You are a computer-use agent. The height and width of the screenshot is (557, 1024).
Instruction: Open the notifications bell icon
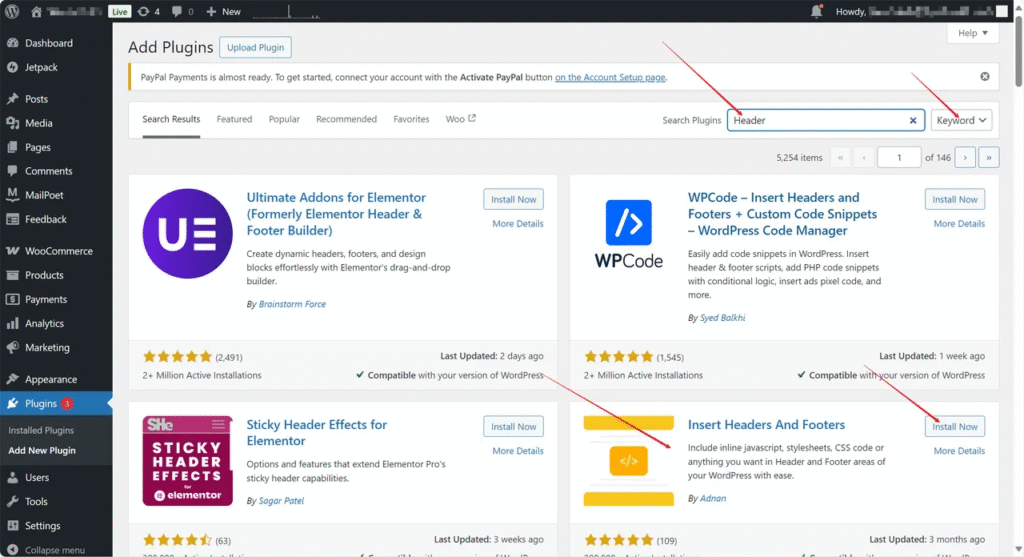[x=816, y=11]
